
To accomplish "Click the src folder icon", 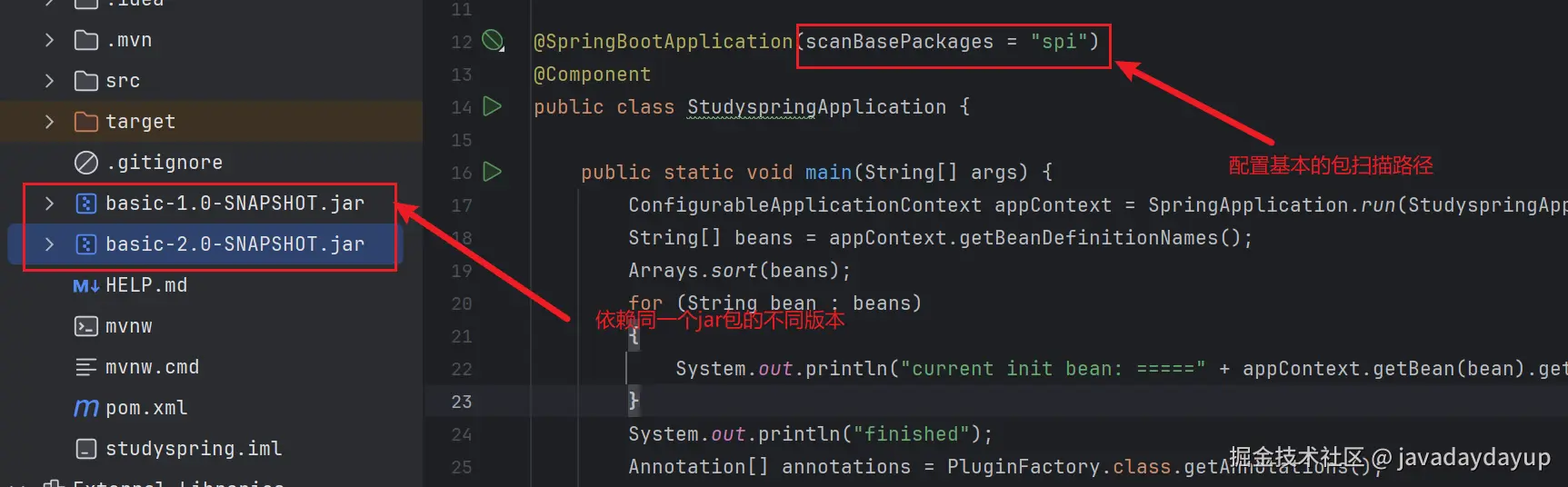I will [86, 81].
